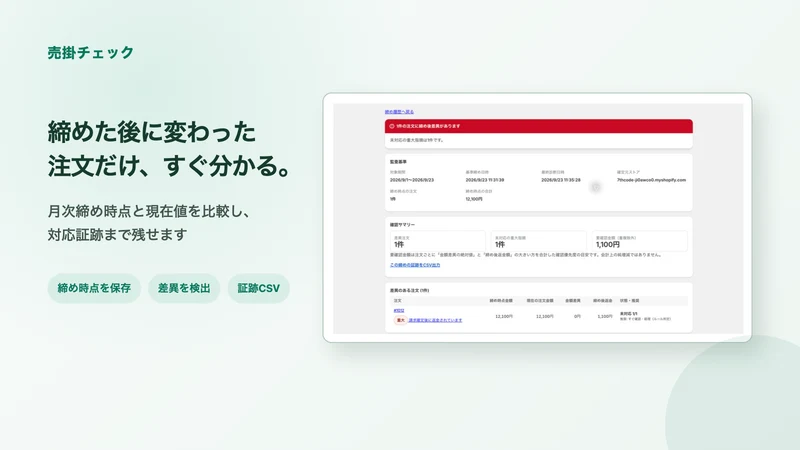
Task: Click the 確認サマリー section heading
Action: click(x=403, y=224)
